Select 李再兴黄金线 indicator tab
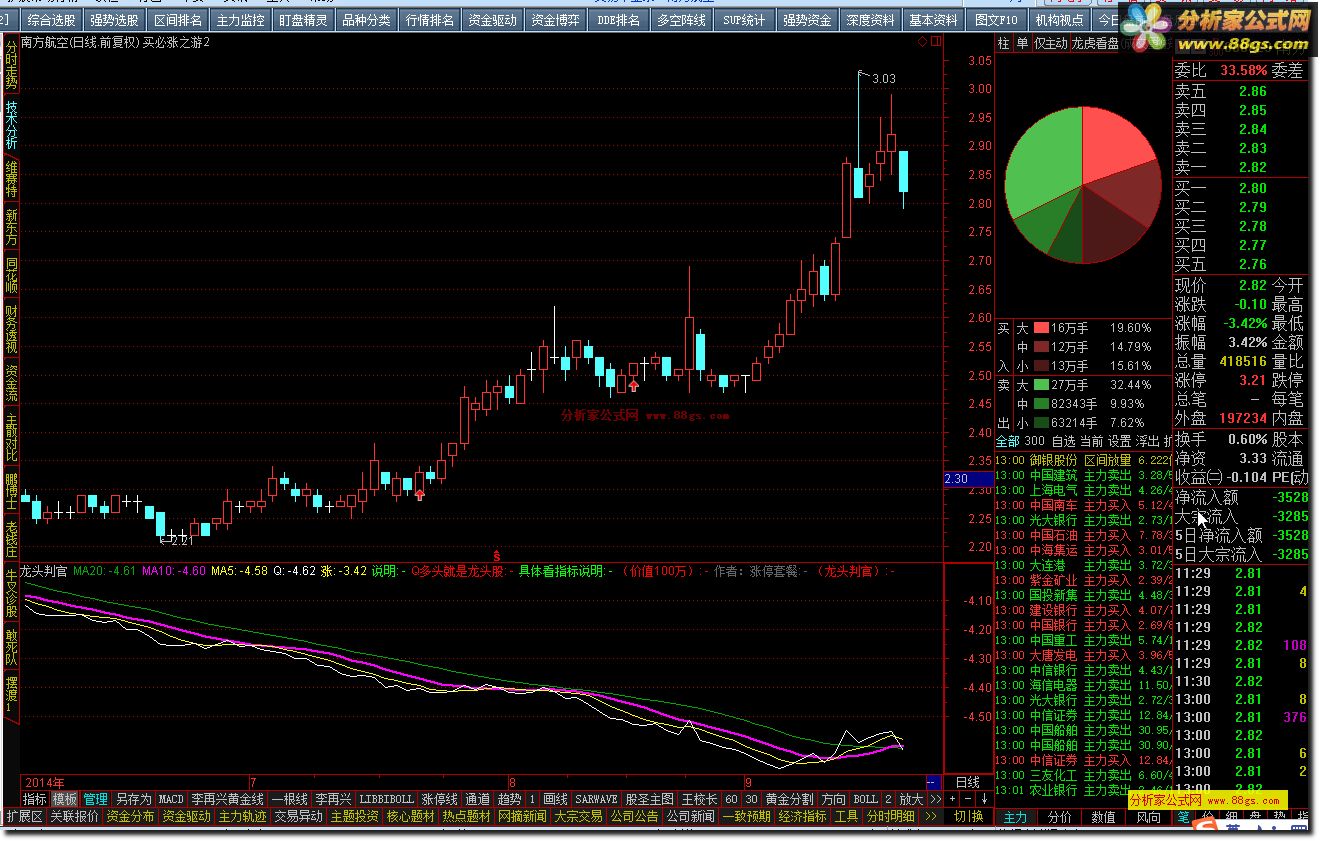 pos(228,799)
